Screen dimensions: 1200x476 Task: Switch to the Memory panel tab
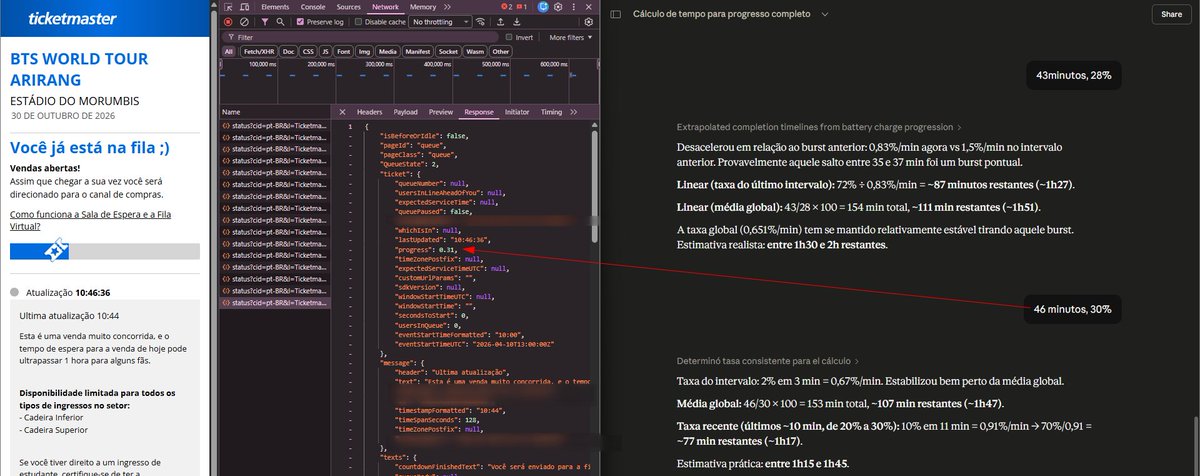[423, 7]
